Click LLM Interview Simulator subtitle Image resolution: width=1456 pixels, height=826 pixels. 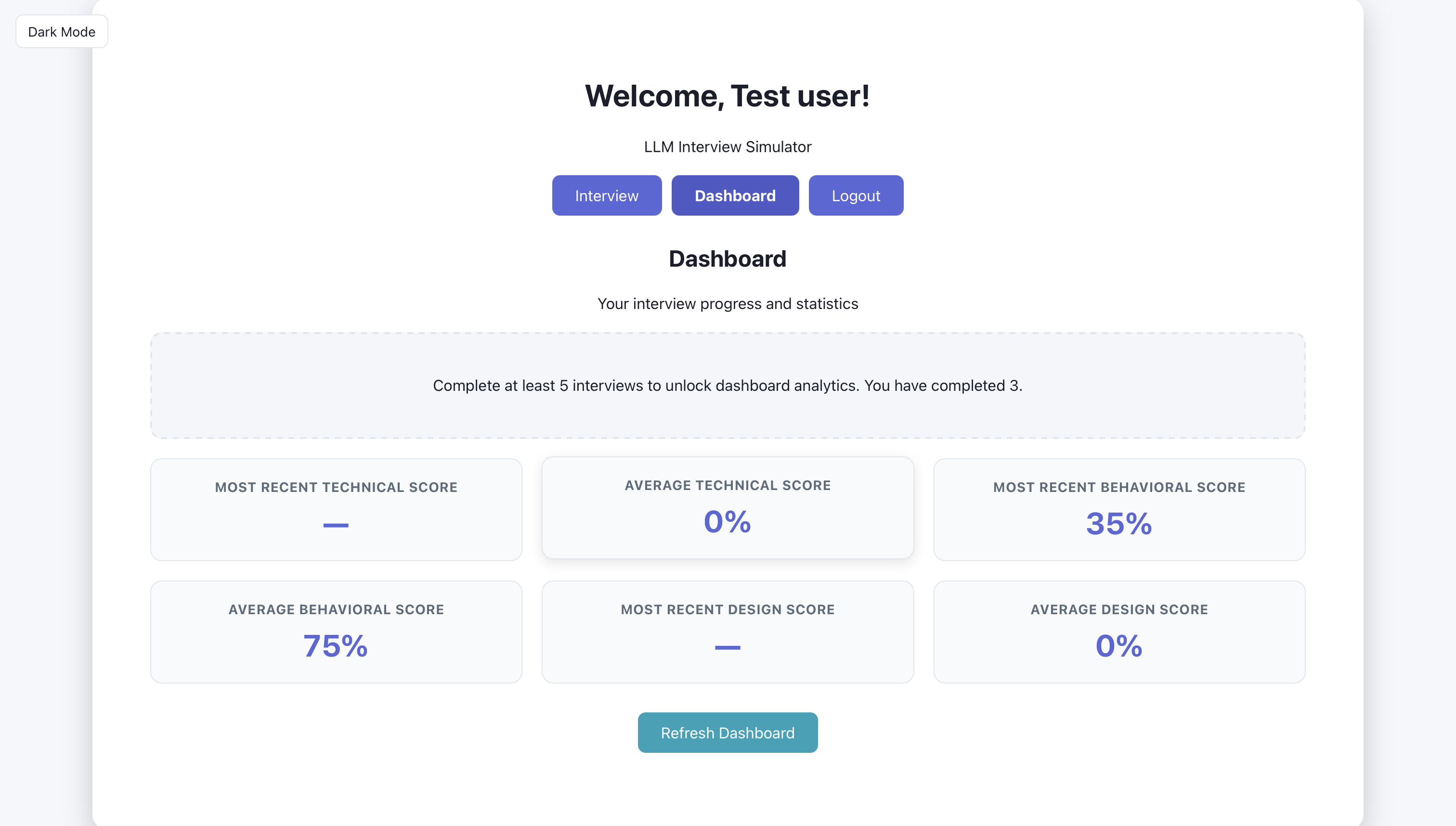[727, 147]
